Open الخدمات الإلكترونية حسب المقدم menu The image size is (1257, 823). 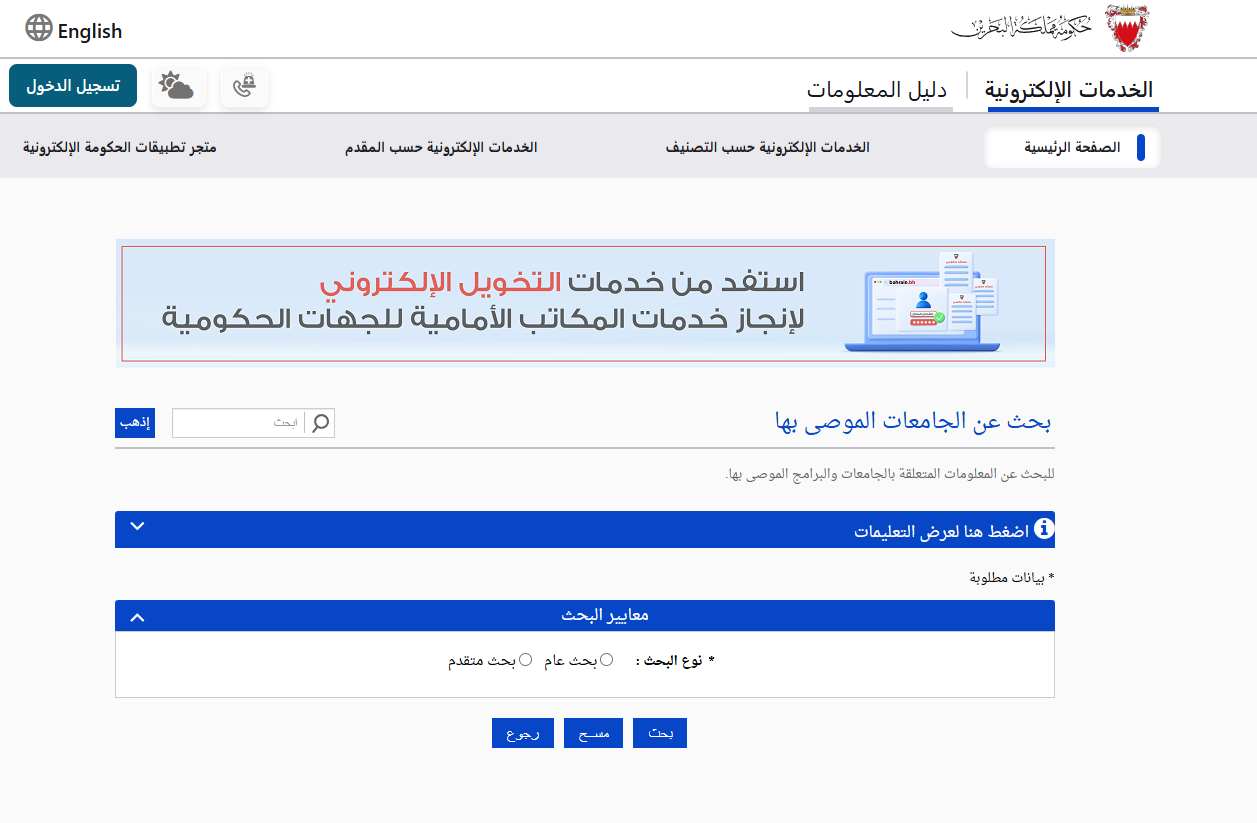coord(441,147)
